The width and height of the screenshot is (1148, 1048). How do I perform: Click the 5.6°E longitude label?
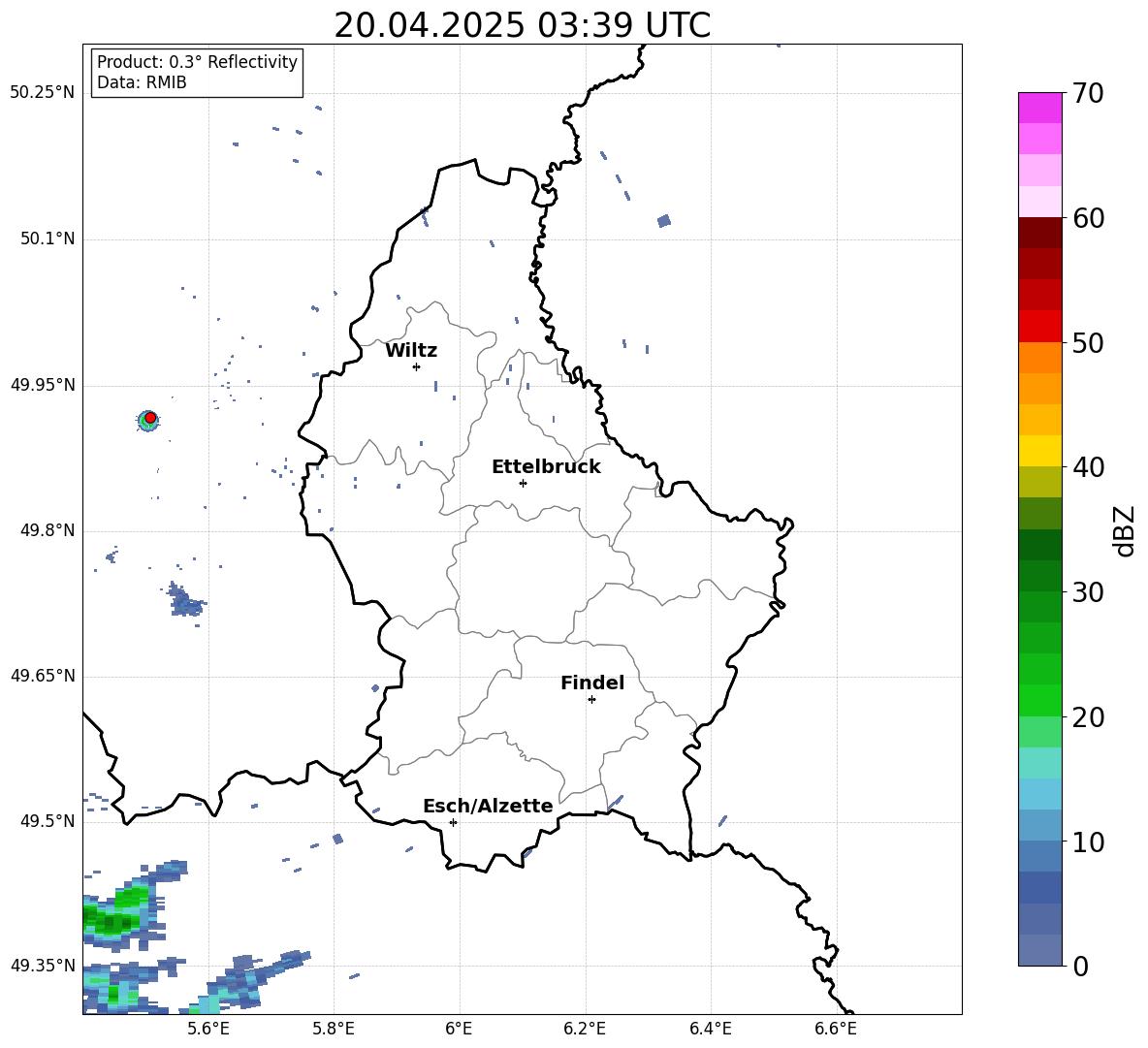click(x=208, y=1029)
